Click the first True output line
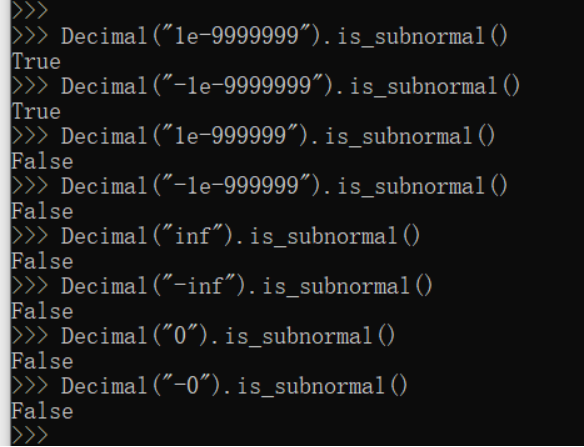The image size is (584, 447). click(x=36, y=62)
